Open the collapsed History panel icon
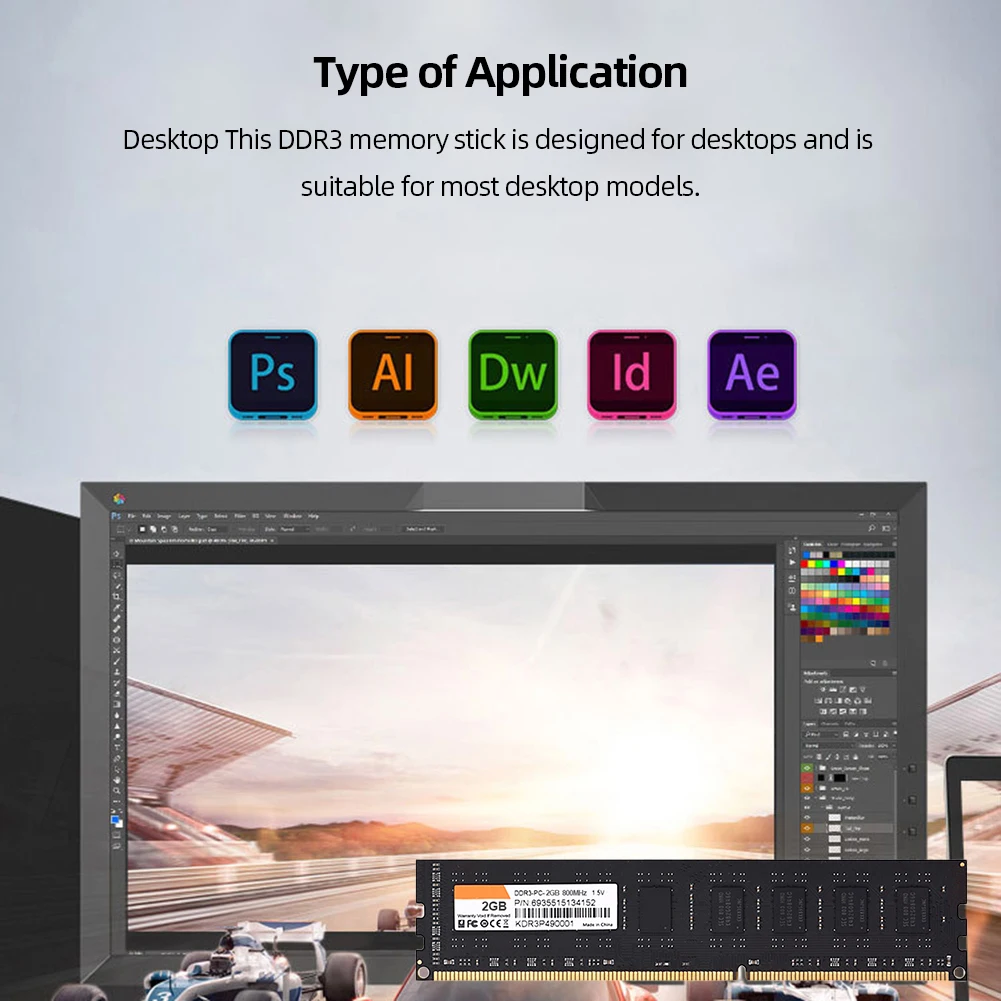This screenshot has height=1001, width=1001. [x=792, y=550]
